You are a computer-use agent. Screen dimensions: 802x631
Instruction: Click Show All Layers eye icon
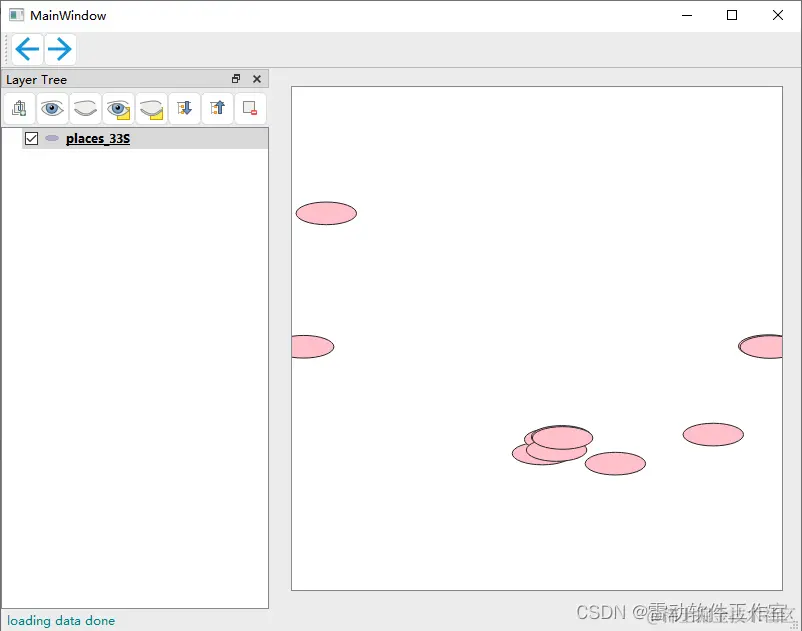52,108
